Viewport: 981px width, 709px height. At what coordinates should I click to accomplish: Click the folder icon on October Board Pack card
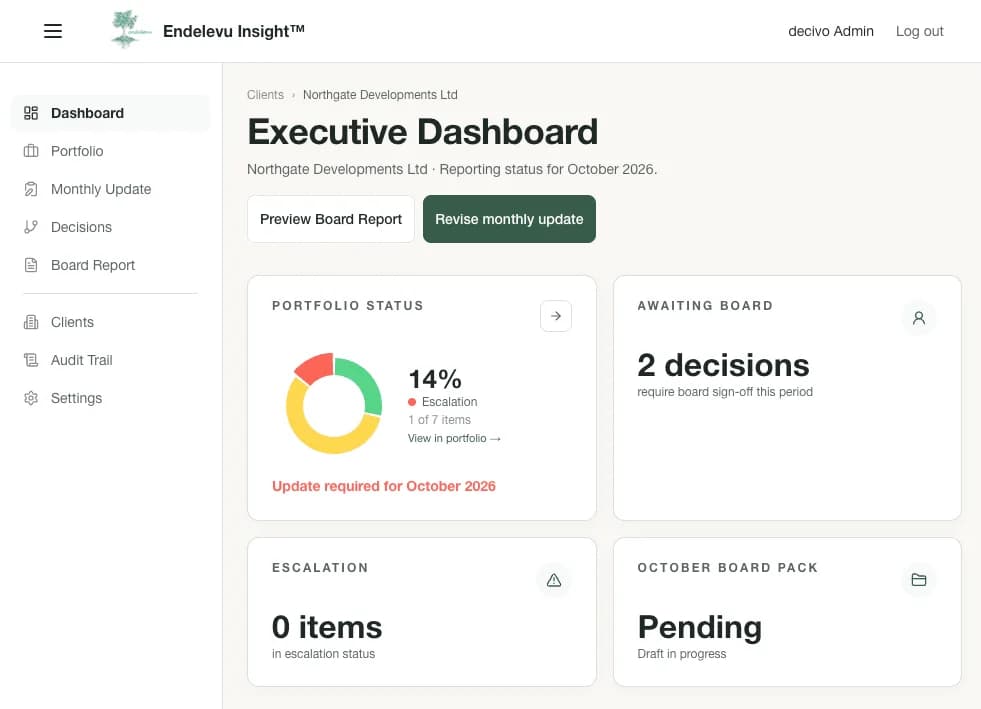pos(918,580)
